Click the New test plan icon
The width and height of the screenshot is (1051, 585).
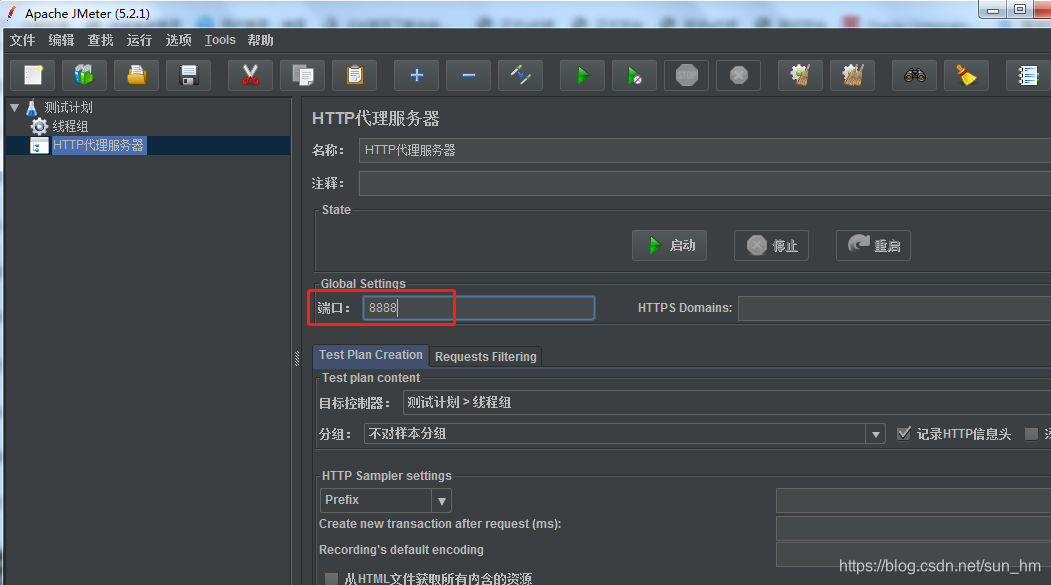(33, 75)
